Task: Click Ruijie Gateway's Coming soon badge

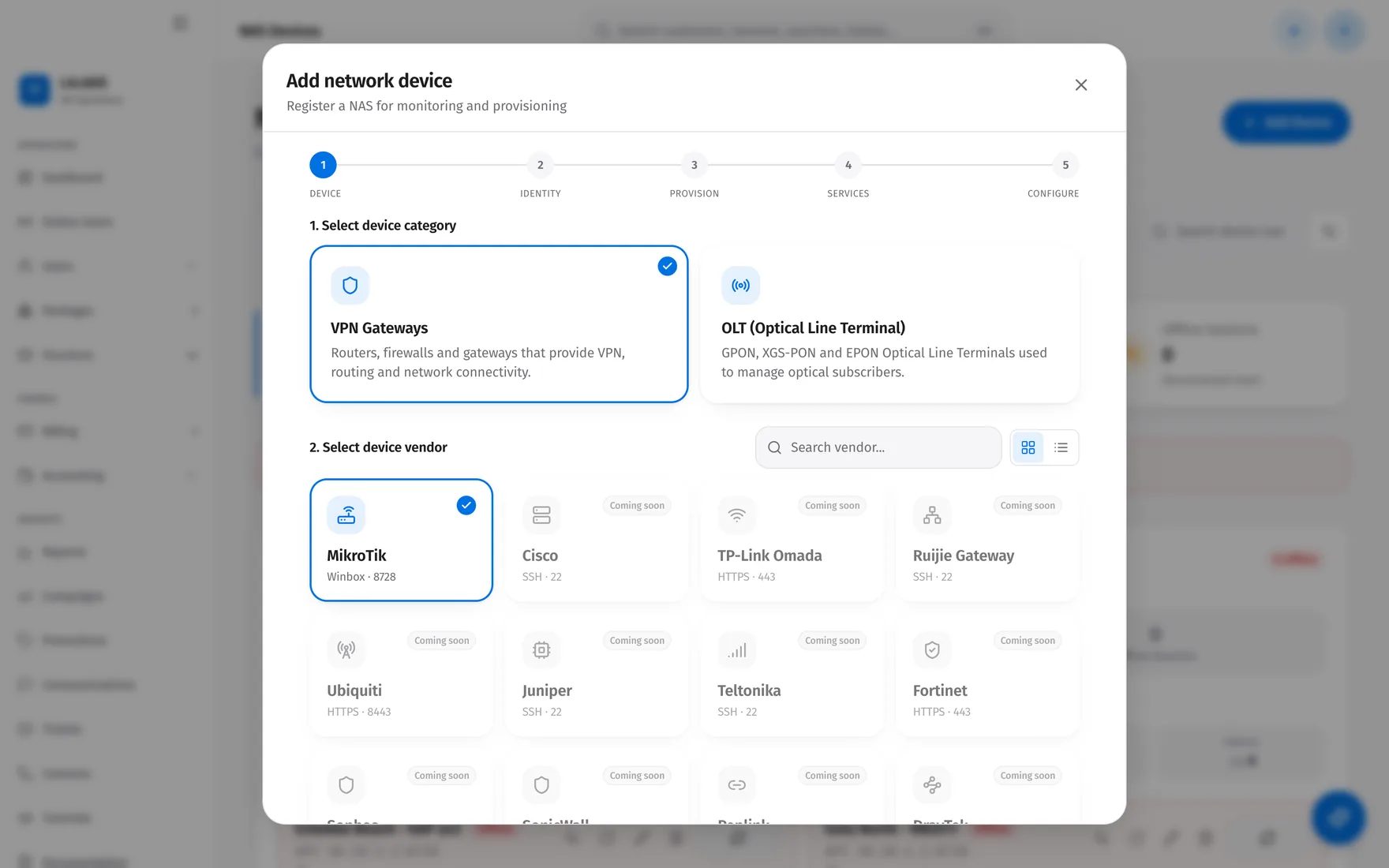Action: [1028, 506]
